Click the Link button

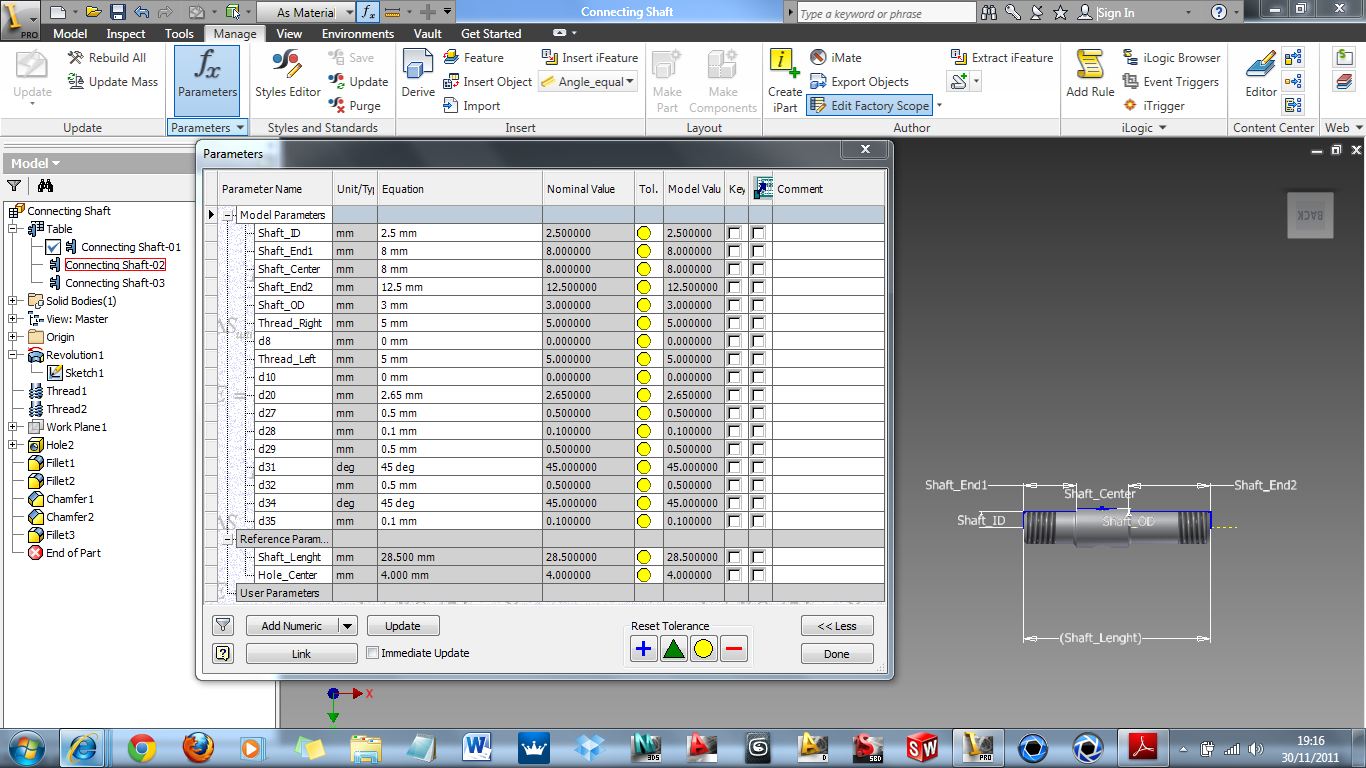point(301,654)
